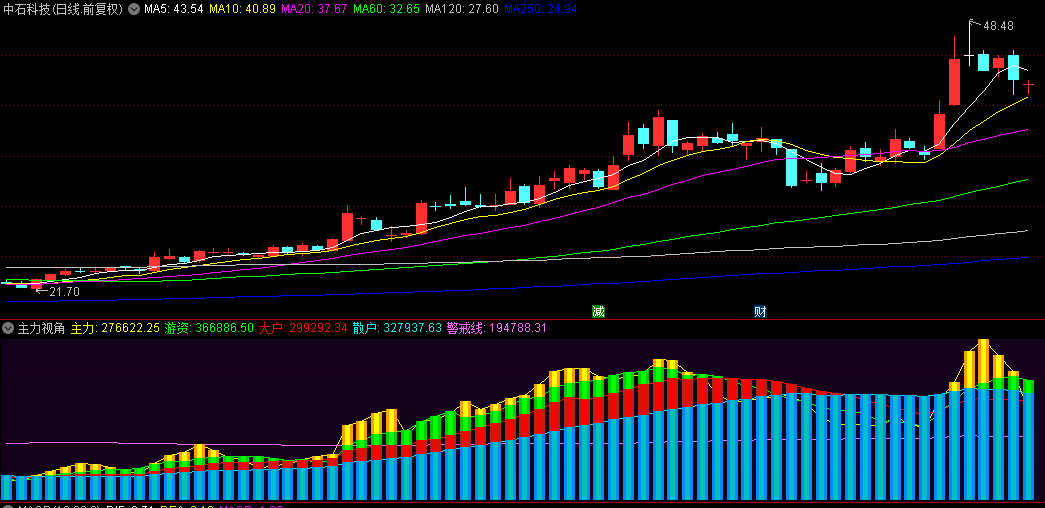
Task: Click the blue 财 event marker
Action: click(760, 311)
